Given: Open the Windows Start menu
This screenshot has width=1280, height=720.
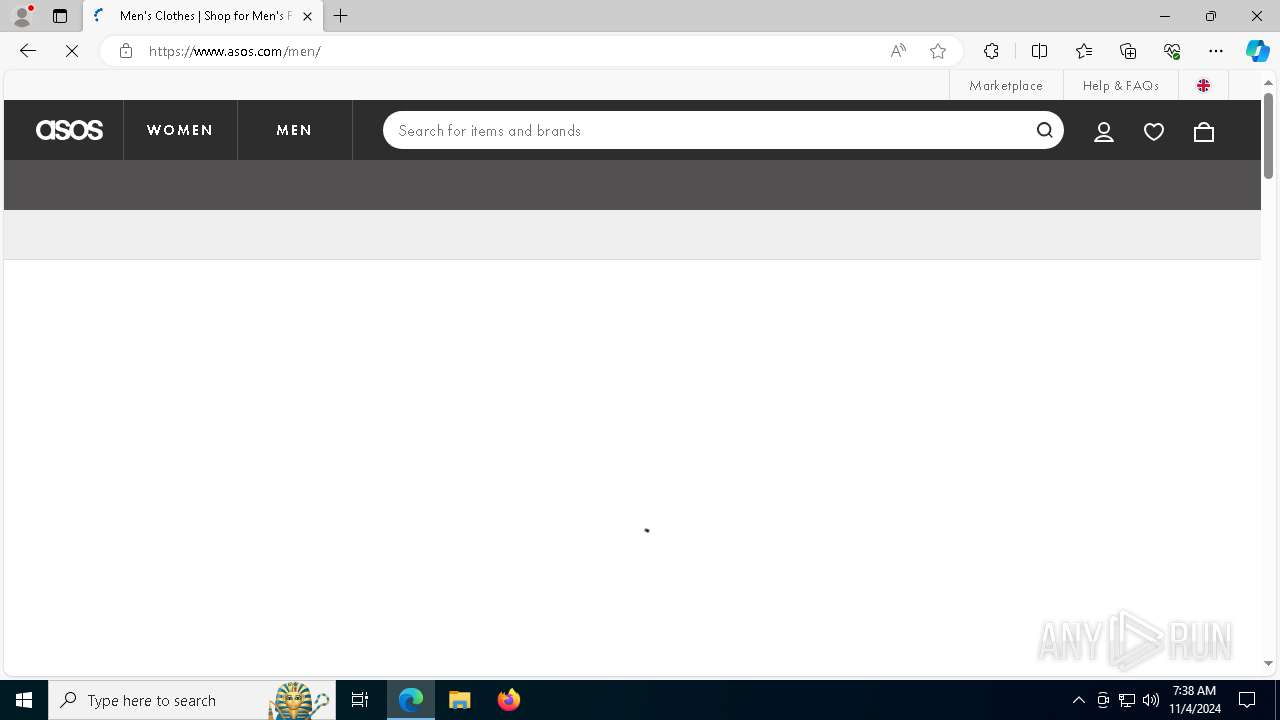Looking at the screenshot, I should click(x=24, y=700).
